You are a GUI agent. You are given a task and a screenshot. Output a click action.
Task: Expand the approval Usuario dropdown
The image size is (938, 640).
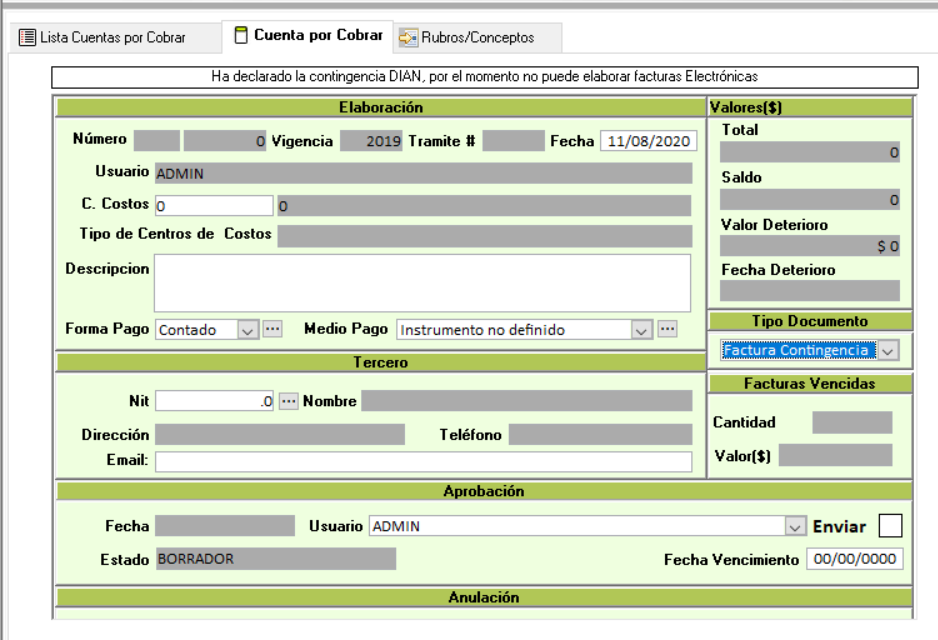click(x=795, y=526)
